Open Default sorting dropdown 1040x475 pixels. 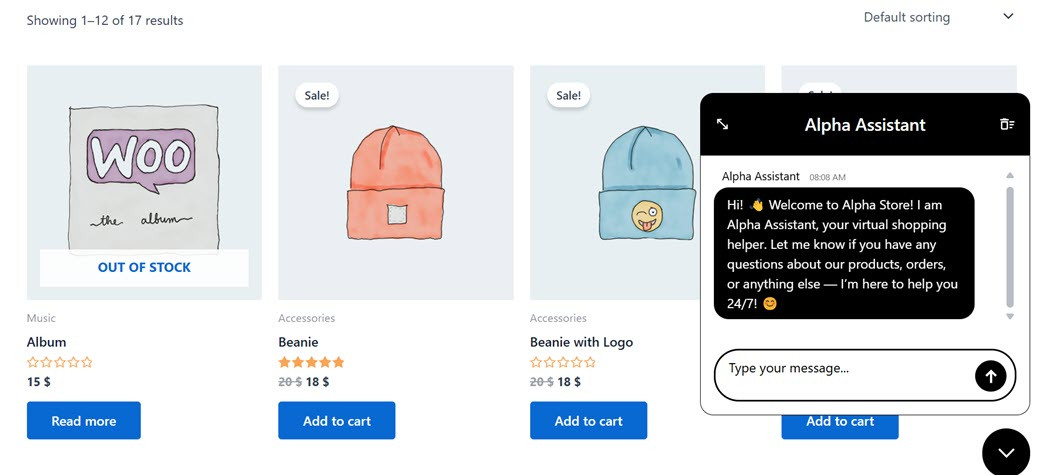(x=907, y=17)
